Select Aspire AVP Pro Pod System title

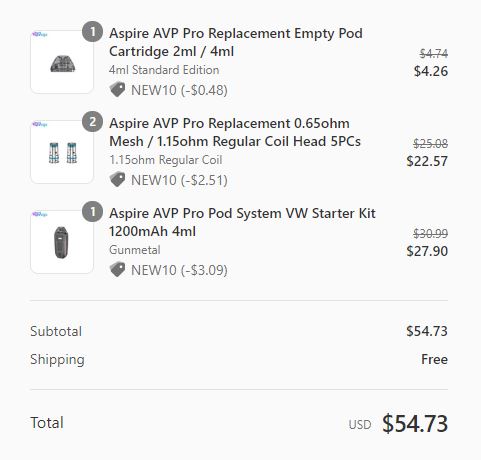pyautogui.click(x=242, y=222)
